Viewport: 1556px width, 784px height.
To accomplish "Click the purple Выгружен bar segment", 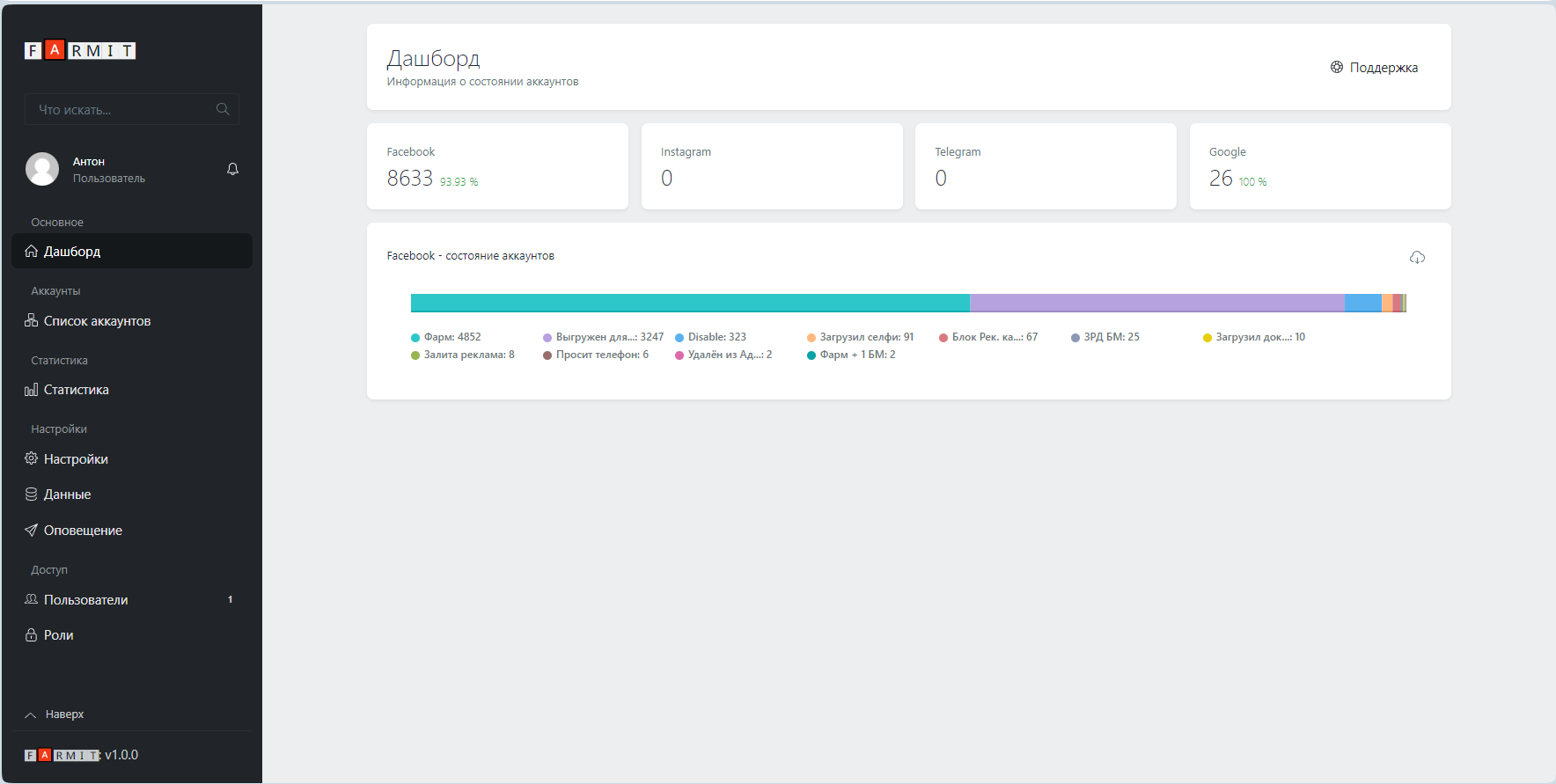I will coord(1157,303).
